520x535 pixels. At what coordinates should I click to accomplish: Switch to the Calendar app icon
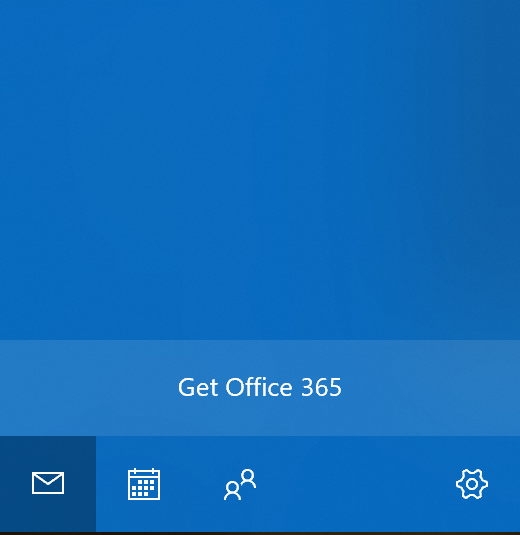pyautogui.click(x=144, y=484)
